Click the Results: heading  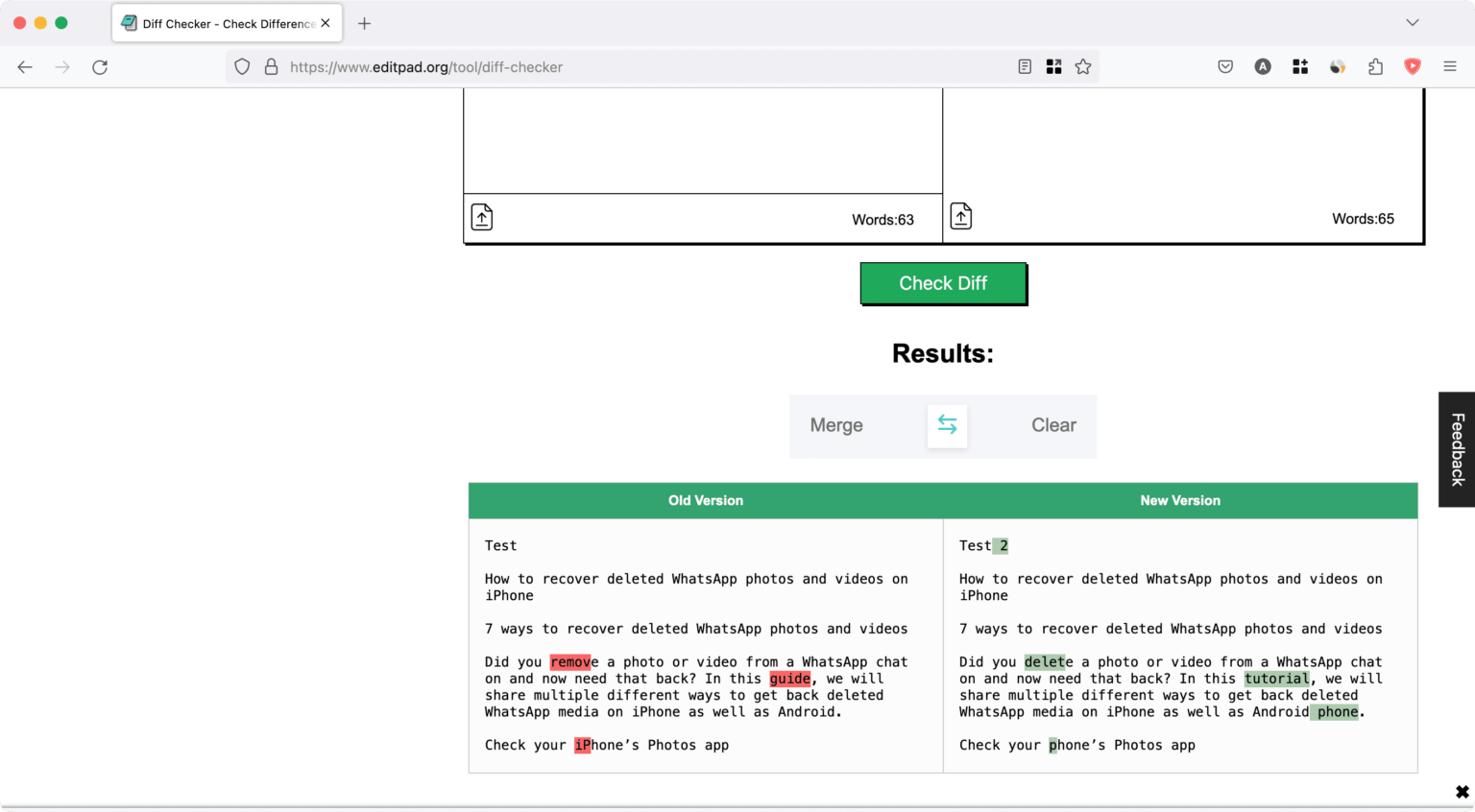point(943,353)
